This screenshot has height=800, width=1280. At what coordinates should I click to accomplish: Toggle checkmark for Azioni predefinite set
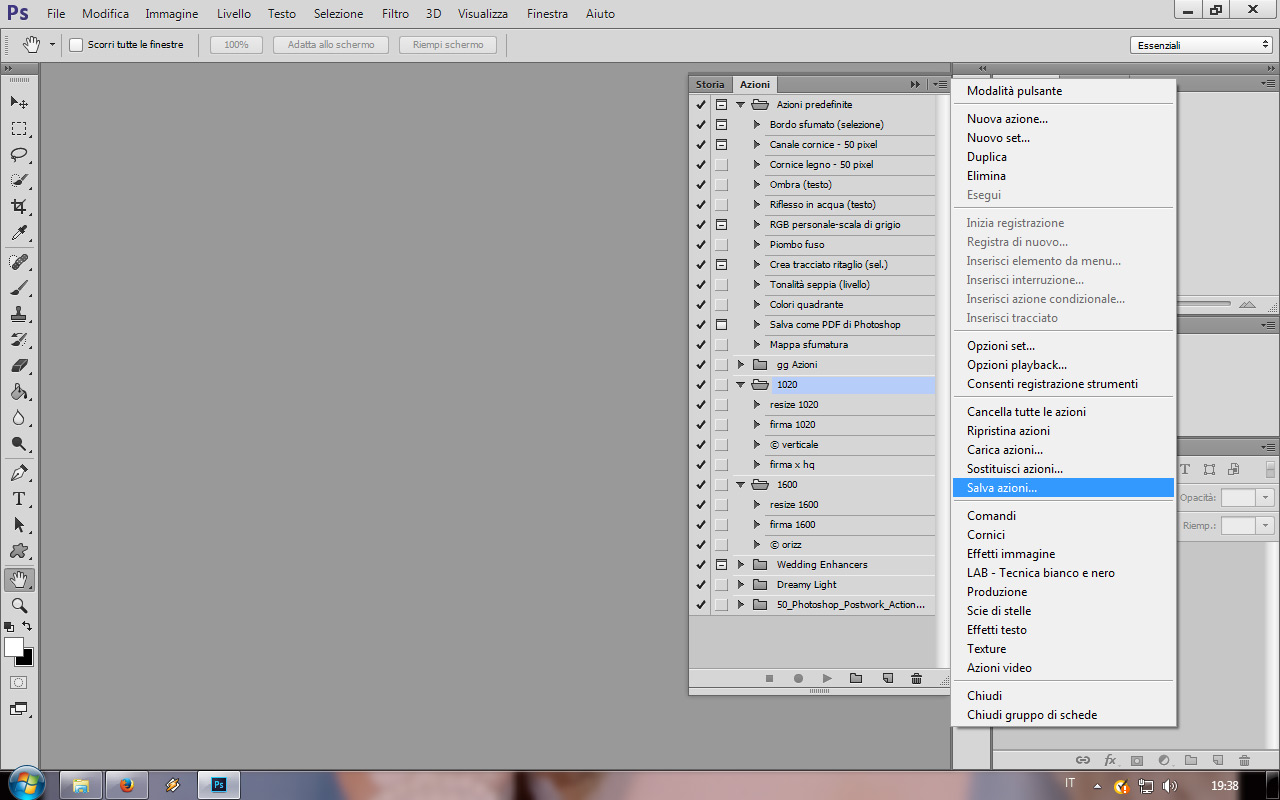tap(700, 104)
